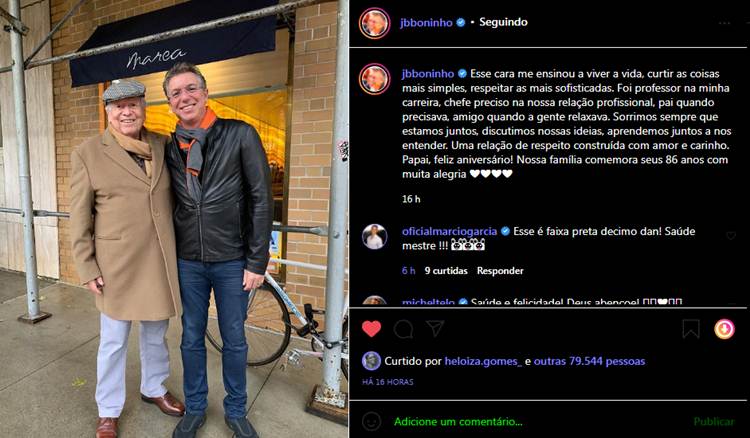Screen dimensions: 750x438
Task: Reply to comment with Responder
Action: (500, 271)
